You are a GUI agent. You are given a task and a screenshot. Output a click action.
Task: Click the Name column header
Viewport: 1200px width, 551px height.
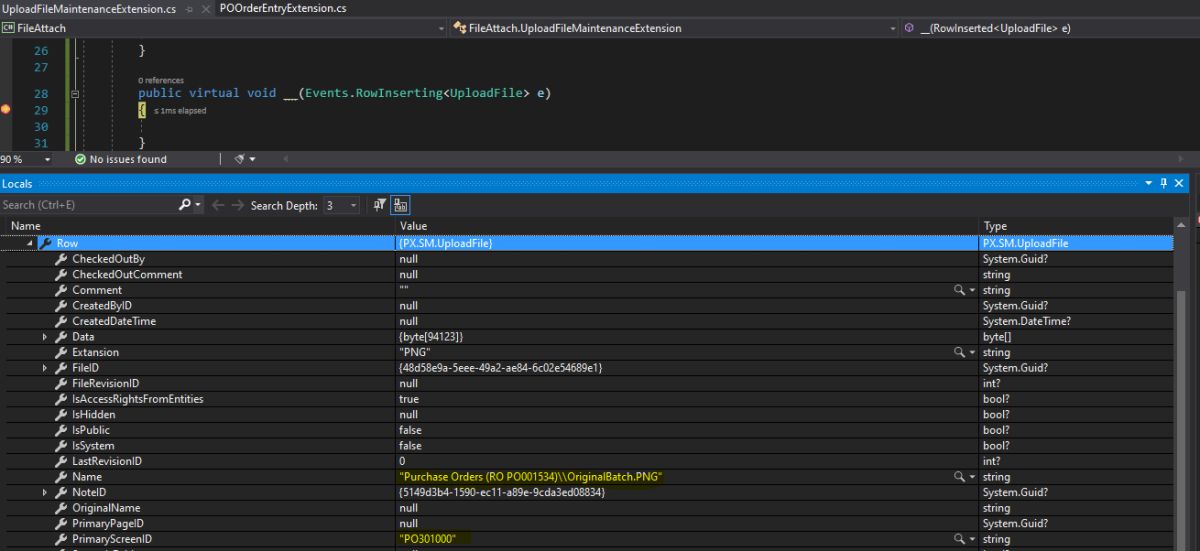pos(198,226)
